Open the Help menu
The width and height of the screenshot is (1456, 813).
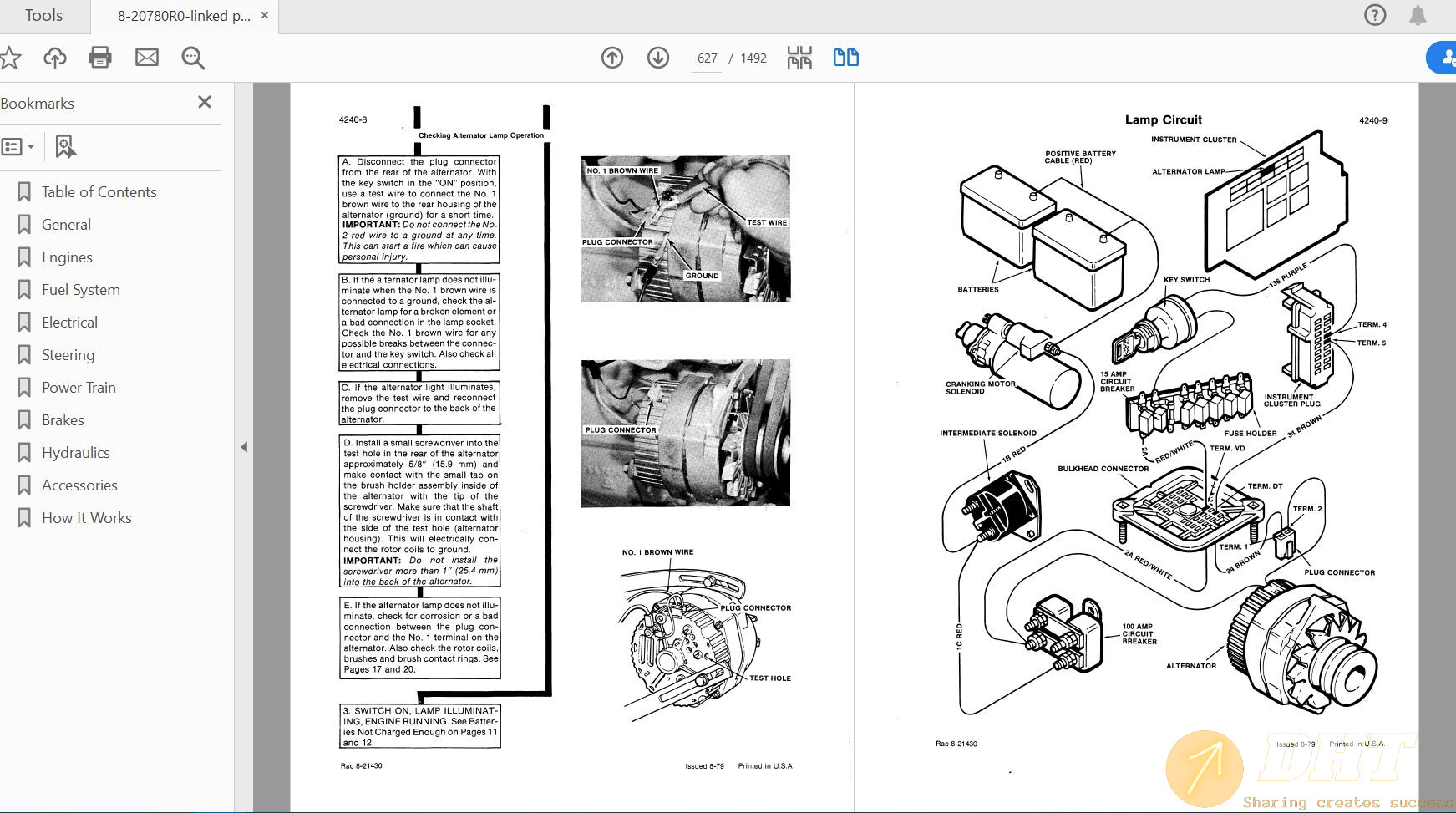tap(1374, 15)
